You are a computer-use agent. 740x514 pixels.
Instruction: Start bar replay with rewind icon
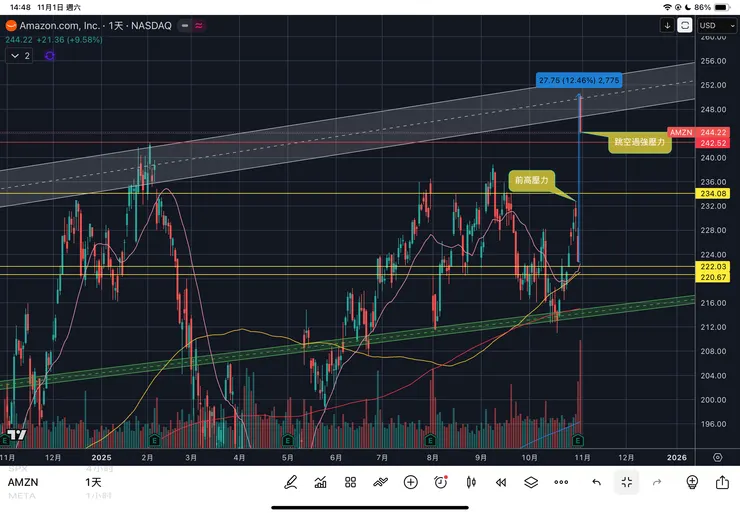point(501,482)
